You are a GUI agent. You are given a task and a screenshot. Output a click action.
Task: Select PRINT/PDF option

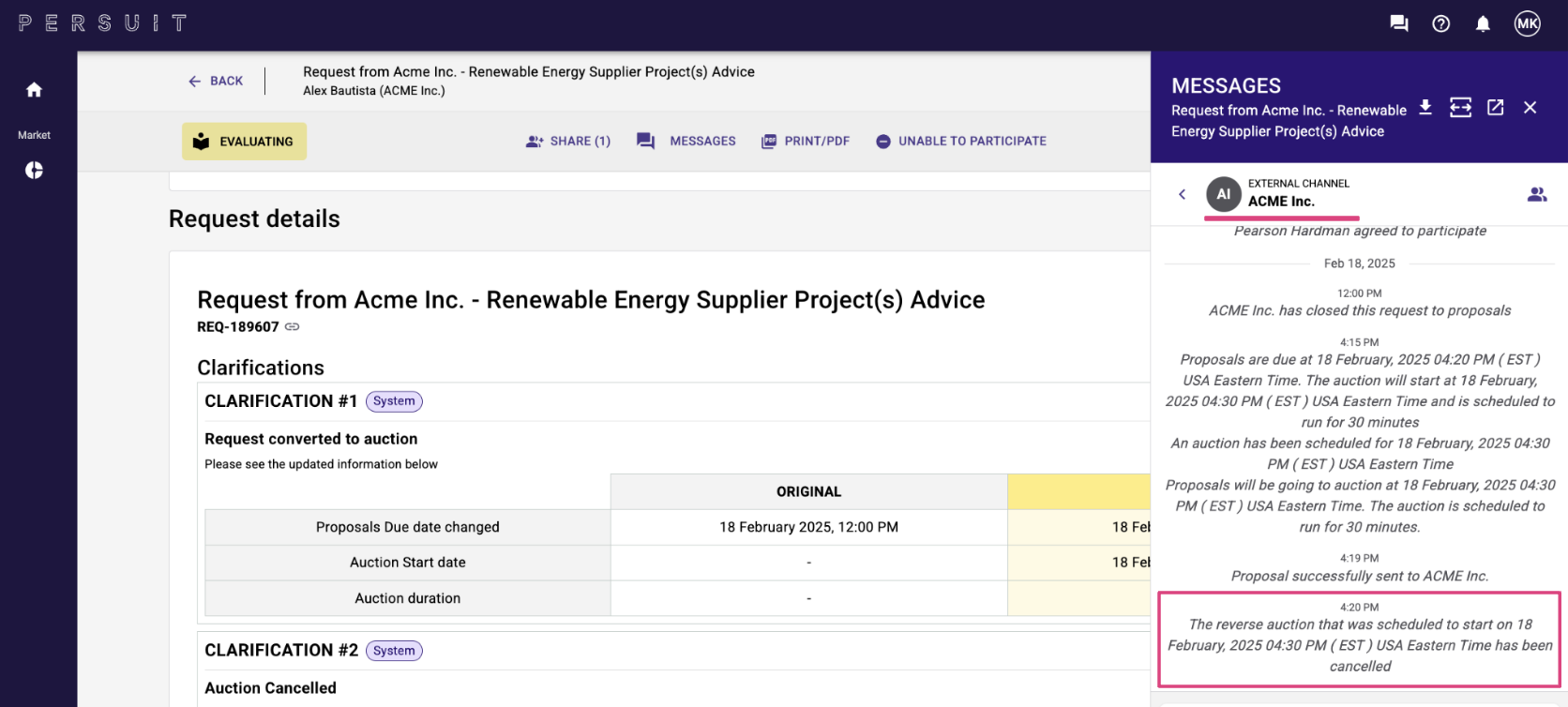point(806,142)
